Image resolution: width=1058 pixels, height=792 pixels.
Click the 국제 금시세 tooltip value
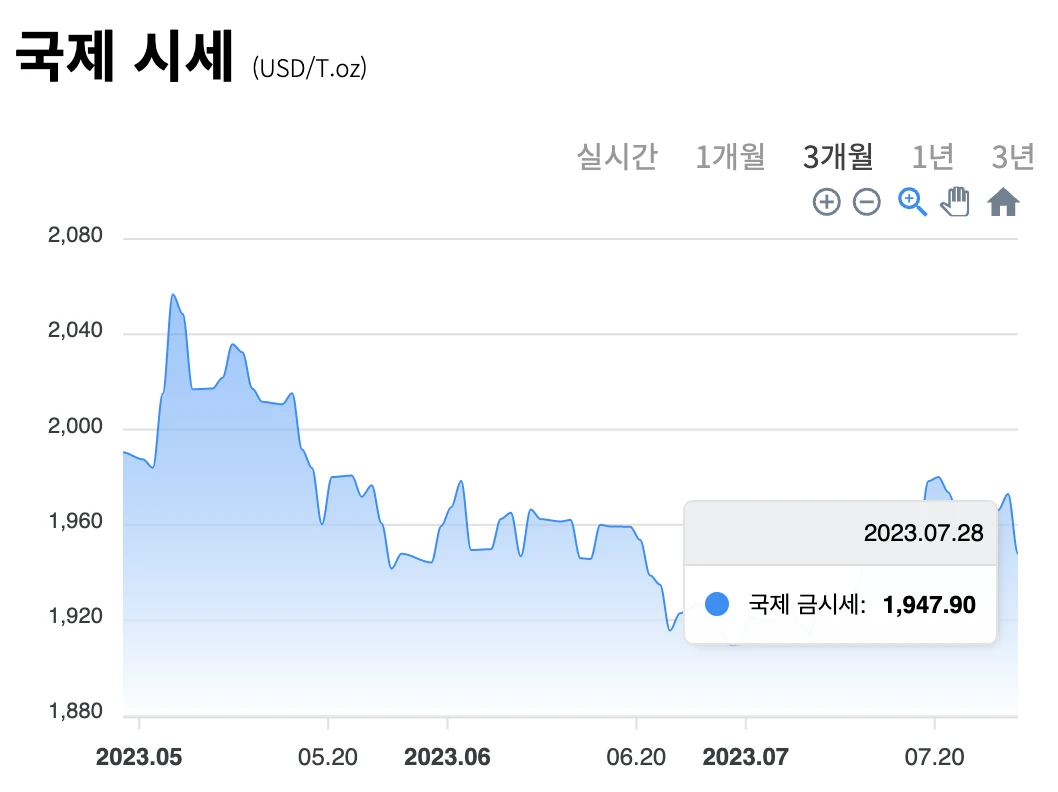[930, 604]
